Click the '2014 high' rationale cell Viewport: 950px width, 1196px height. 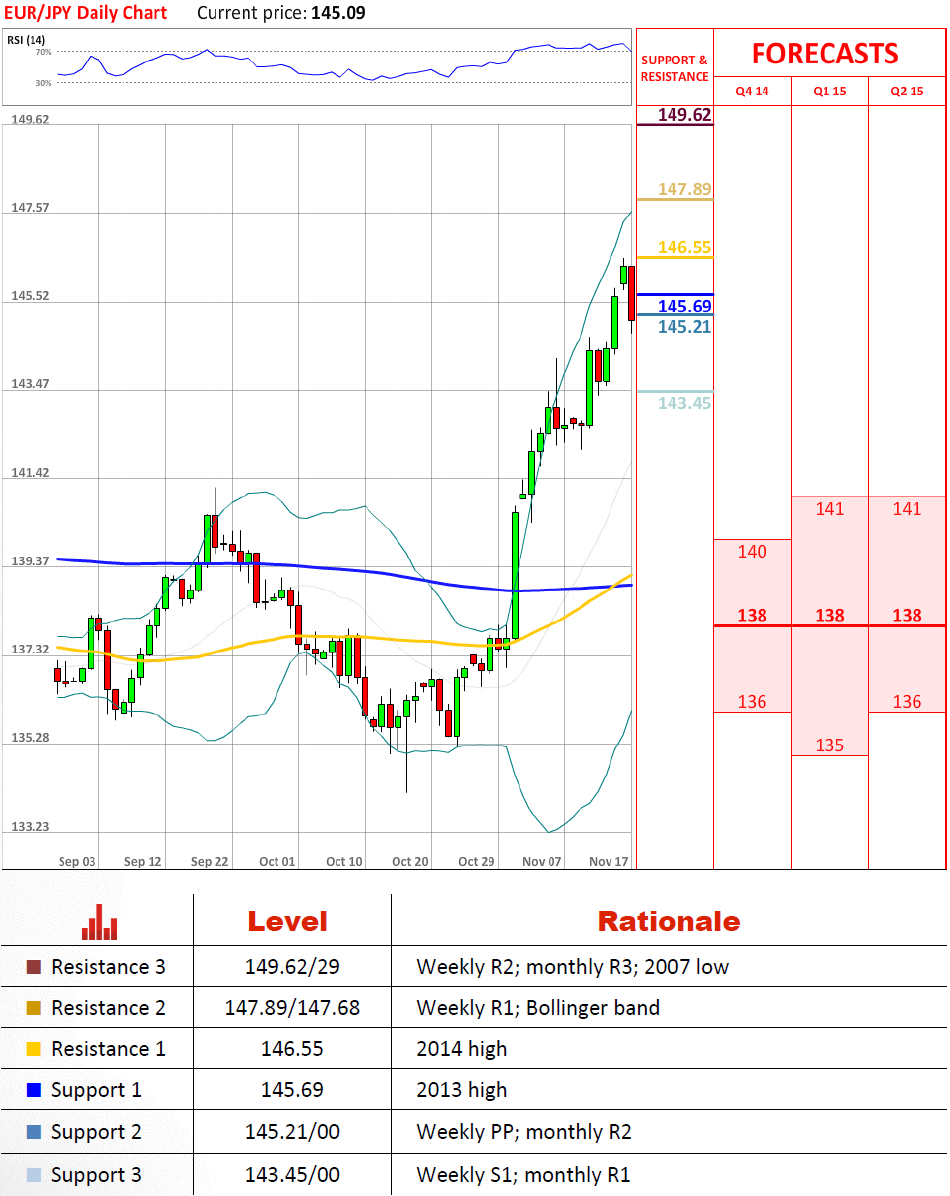462,1050
